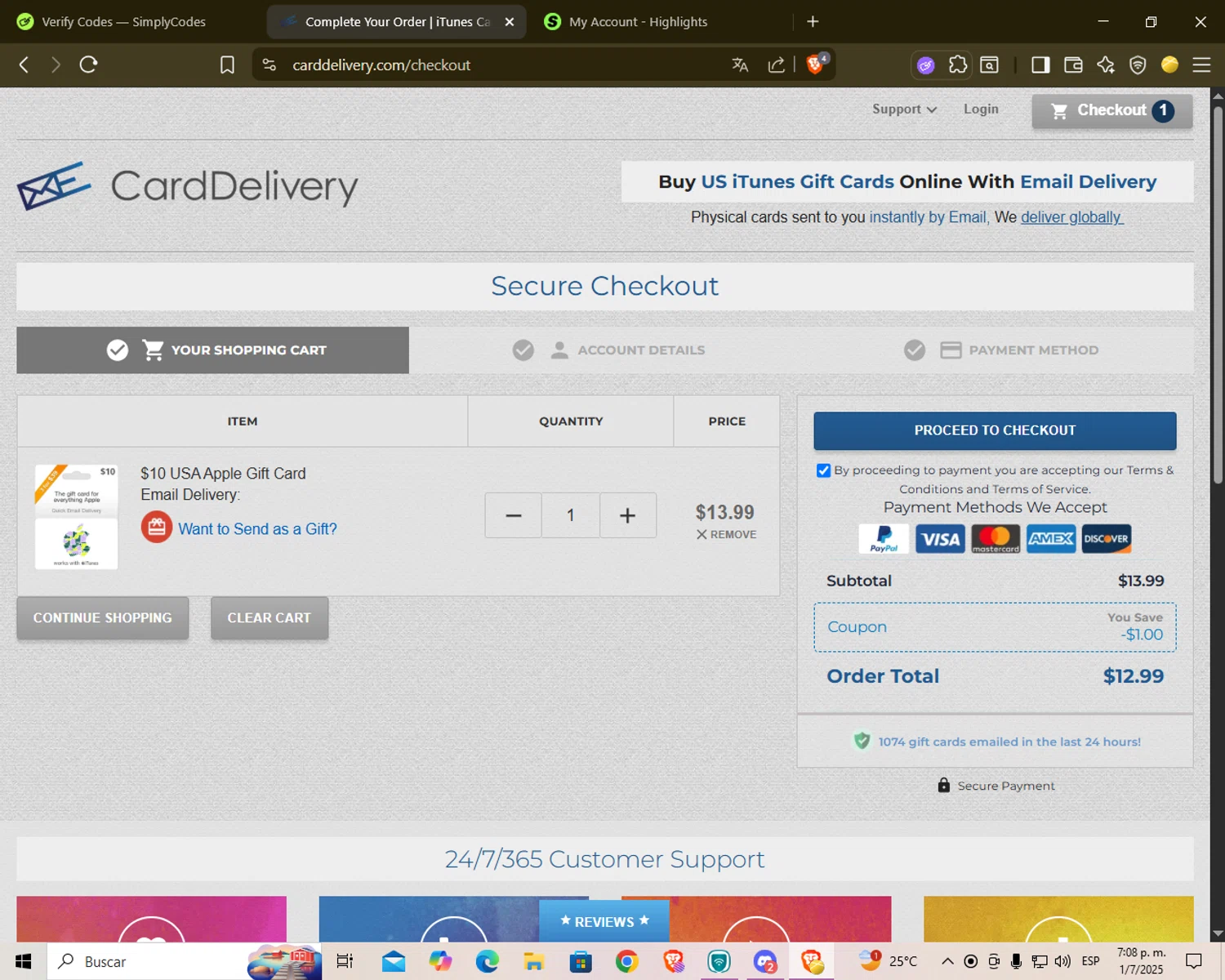Screen dimensions: 1225x980
Task: Open the extensions puzzle icon
Action: click(x=958, y=65)
